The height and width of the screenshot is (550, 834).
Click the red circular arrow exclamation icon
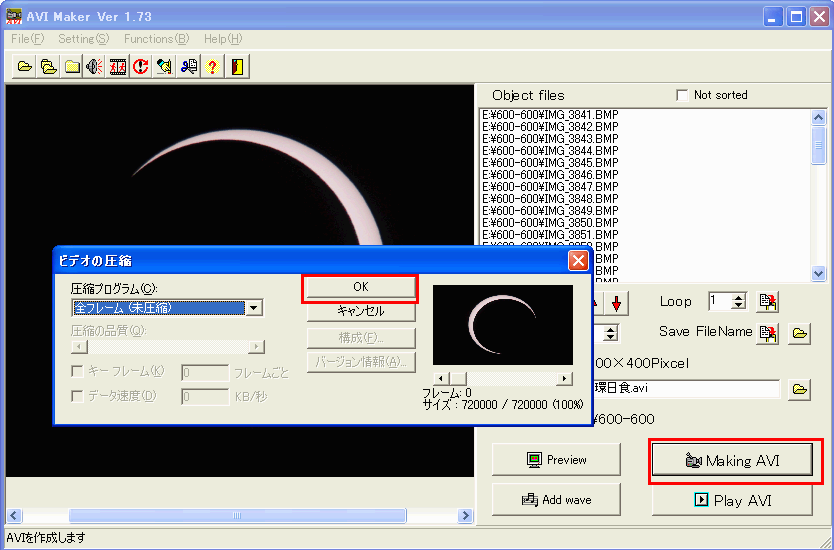[141, 67]
